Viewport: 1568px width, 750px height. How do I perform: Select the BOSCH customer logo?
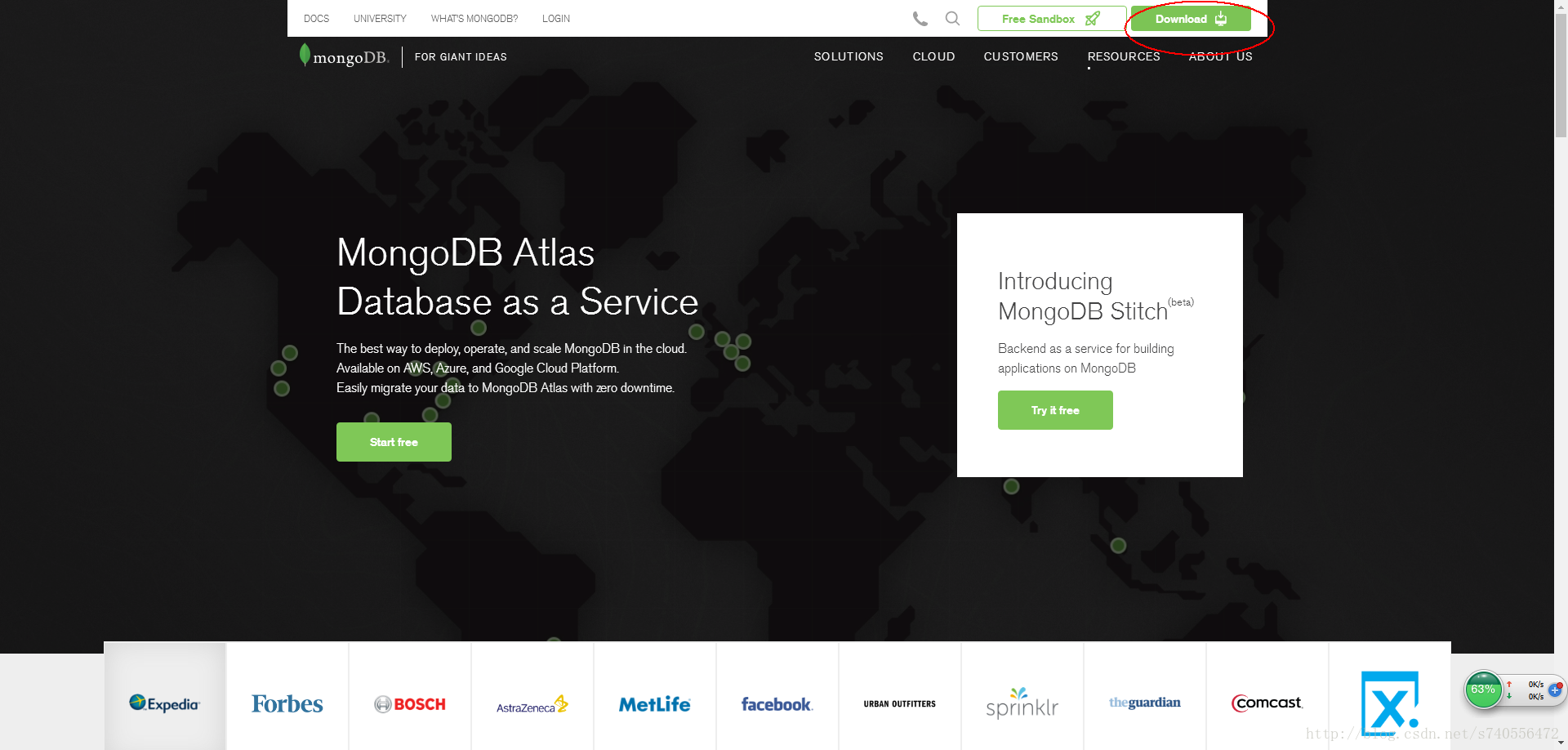coord(410,704)
